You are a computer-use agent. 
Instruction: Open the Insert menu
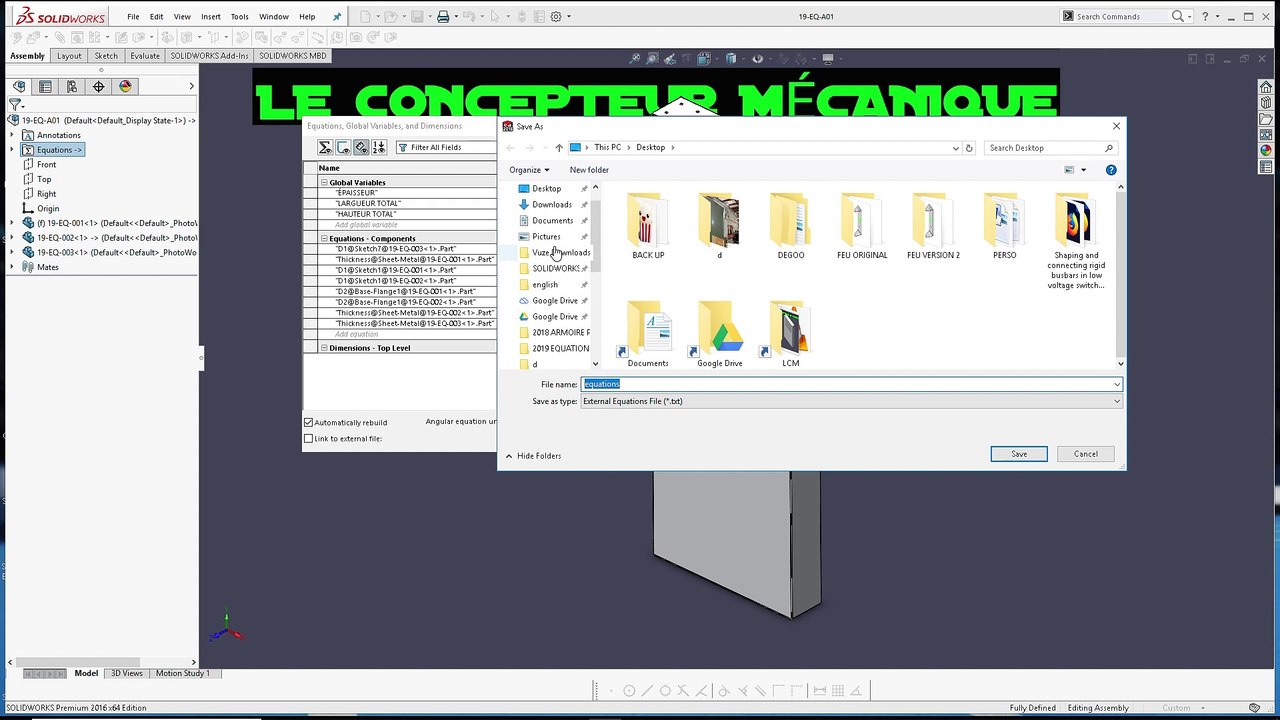pos(211,17)
